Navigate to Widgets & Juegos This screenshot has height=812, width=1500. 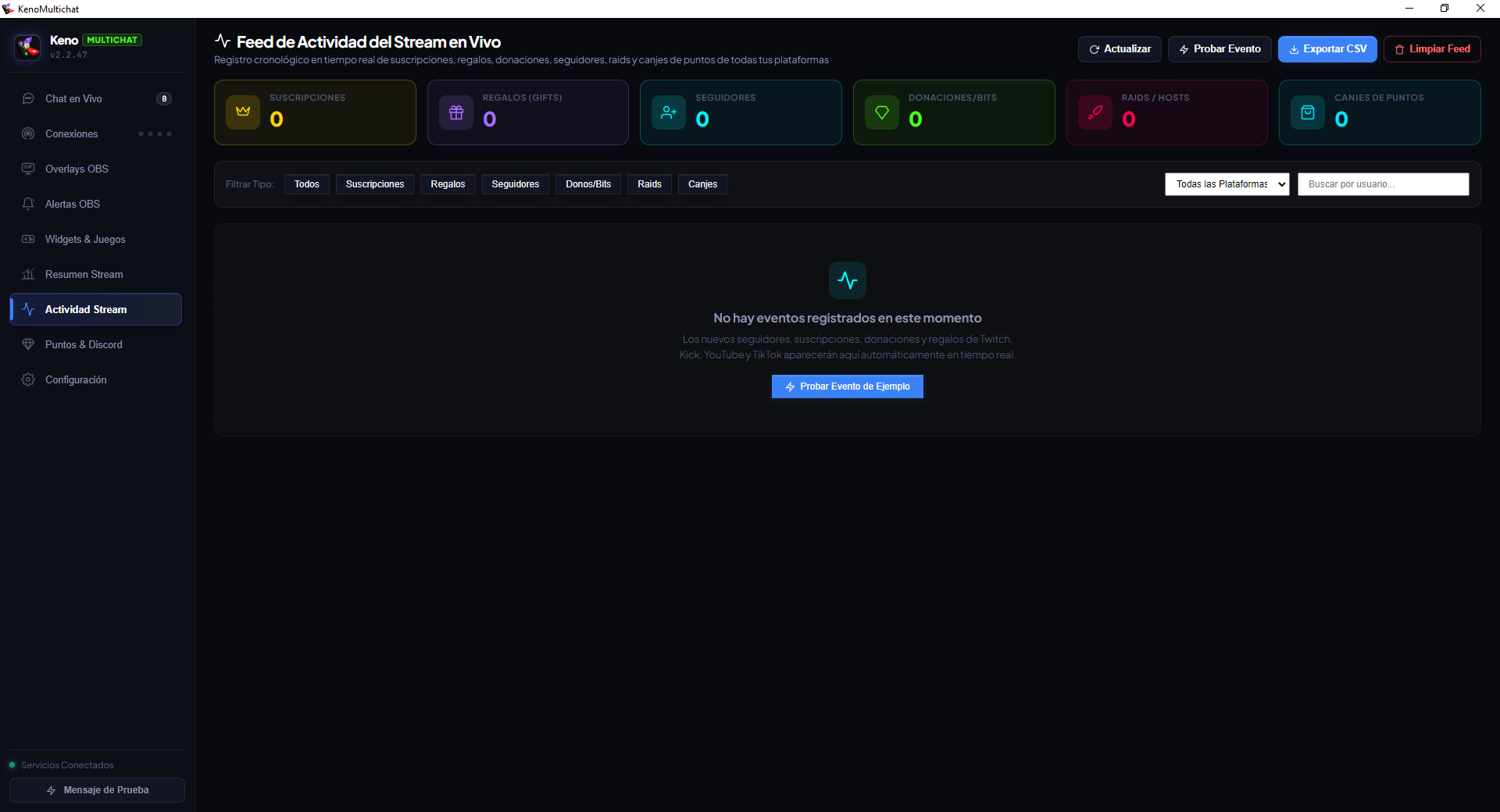tap(96, 239)
